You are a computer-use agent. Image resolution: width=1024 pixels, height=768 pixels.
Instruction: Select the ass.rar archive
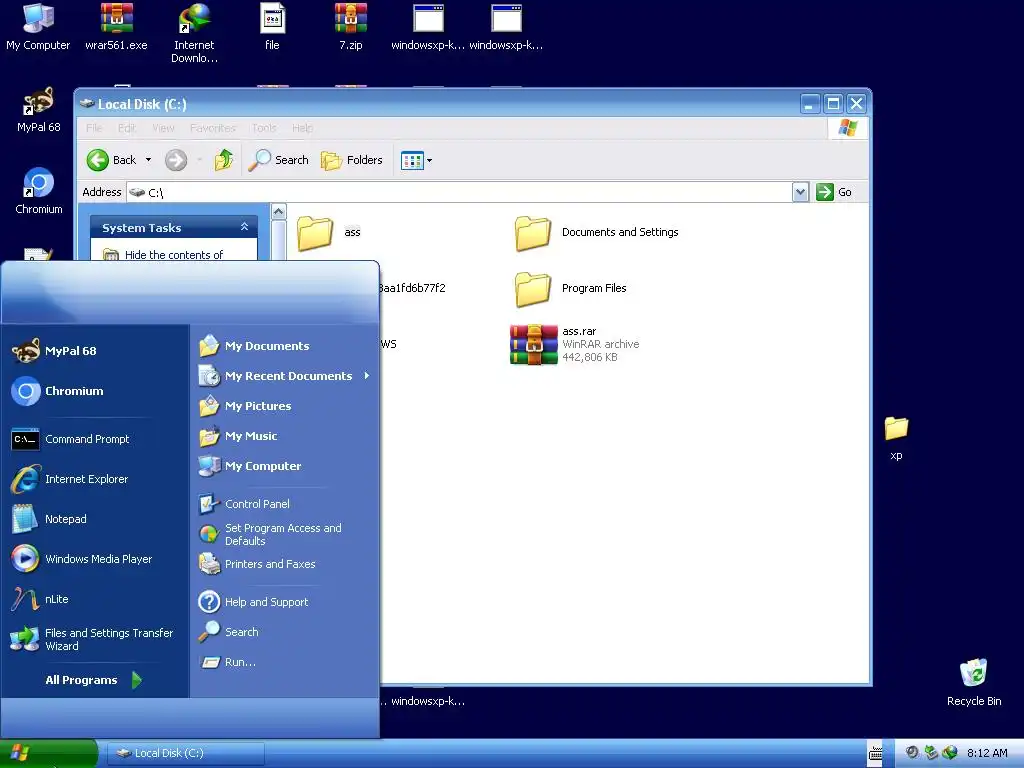coord(575,344)
